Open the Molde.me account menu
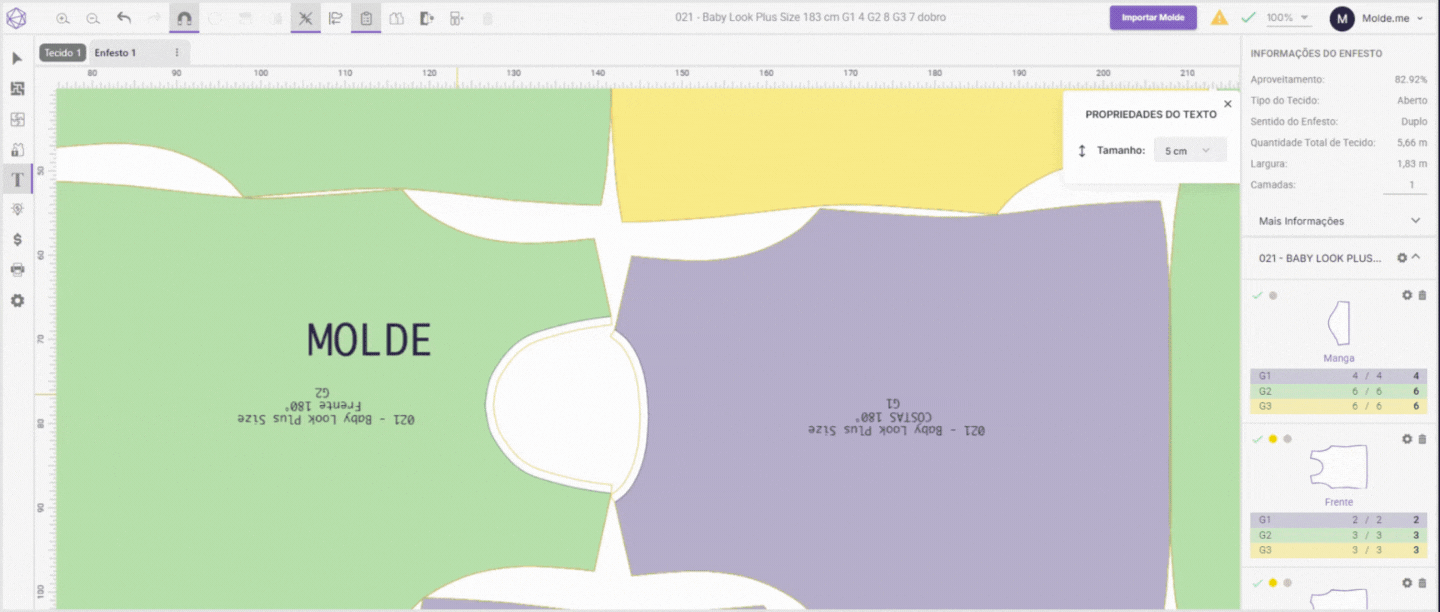The height and width of the screenshot is (612, 1440). [x=1376, y=18]
